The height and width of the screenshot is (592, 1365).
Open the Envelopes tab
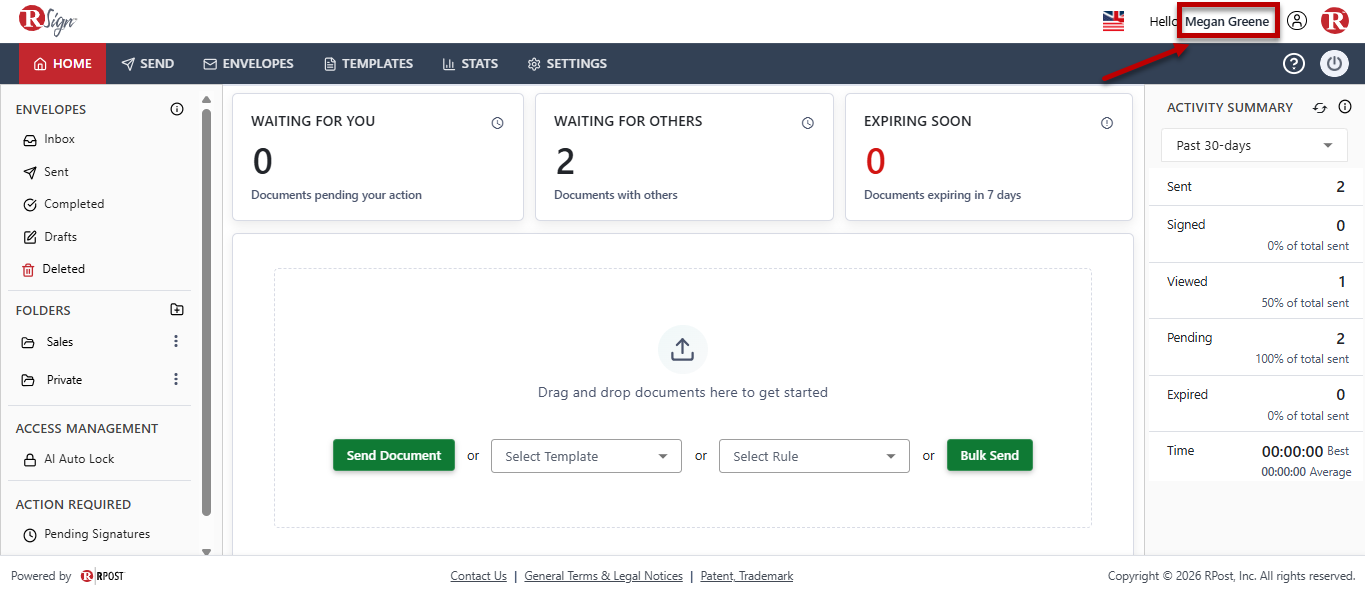click(248, 64)
